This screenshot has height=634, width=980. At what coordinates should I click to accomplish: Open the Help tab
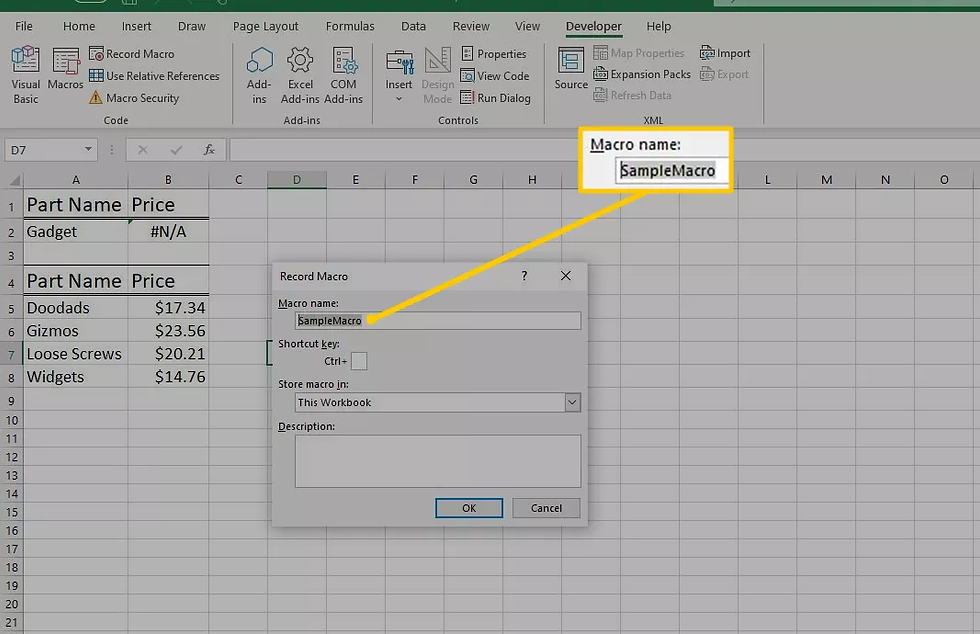click(x=658, y=26)
